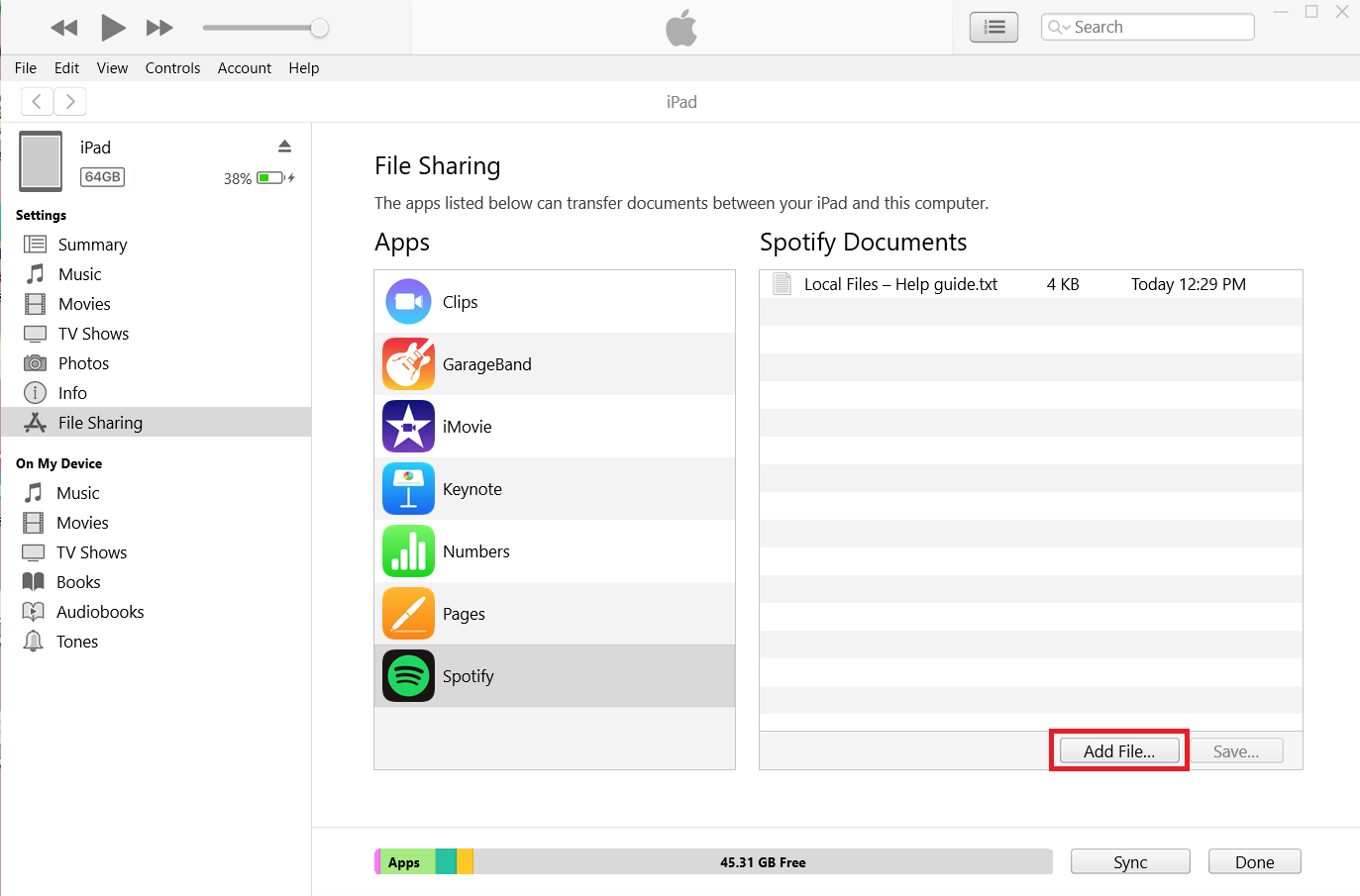The height and width of the screenshot is (896, 1360).
Task: Open the File menu
Action: pyautogui.click(x=26, y=68)
